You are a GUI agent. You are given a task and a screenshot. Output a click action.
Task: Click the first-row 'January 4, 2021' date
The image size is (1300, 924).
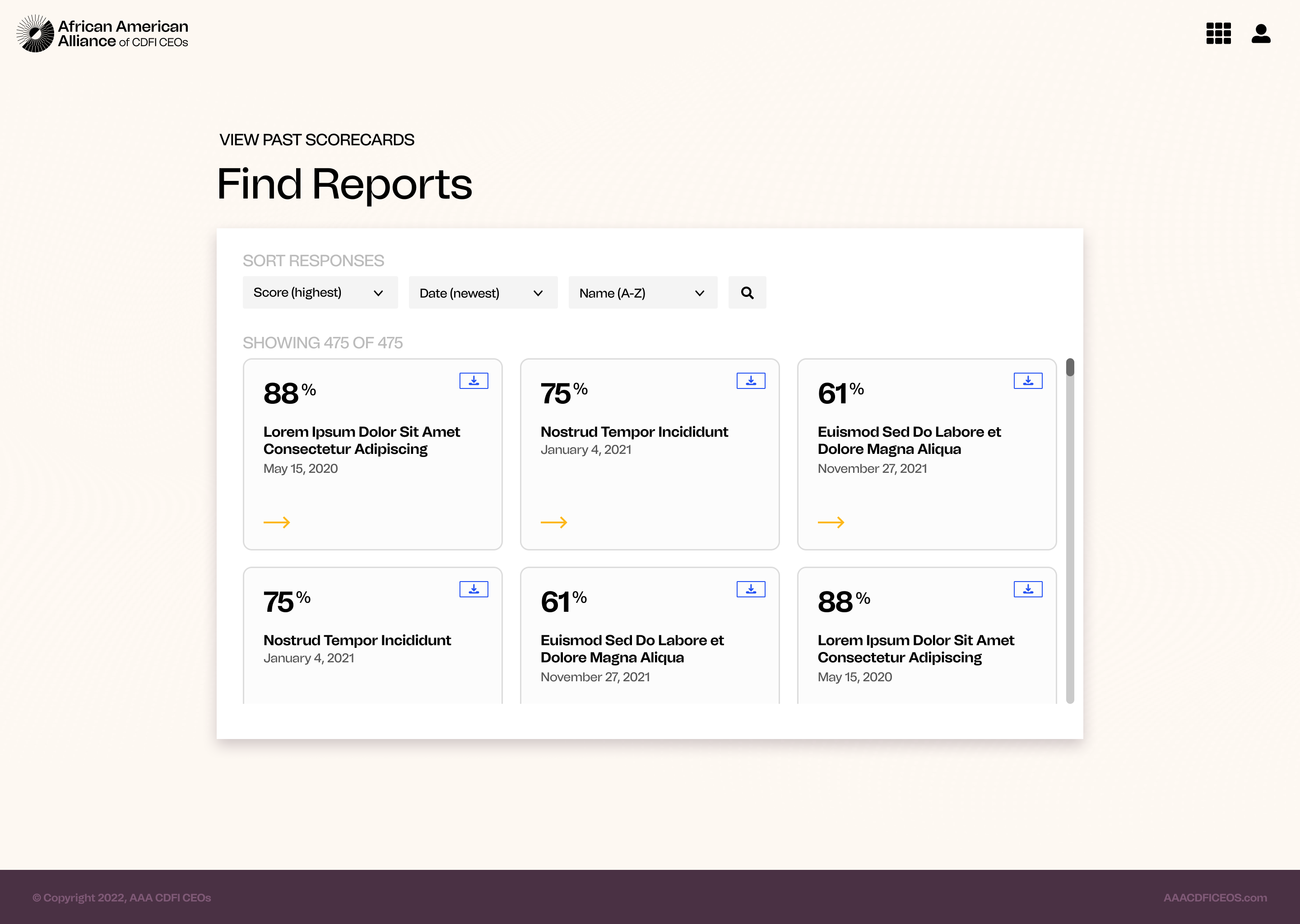click(x=586, y=449)
